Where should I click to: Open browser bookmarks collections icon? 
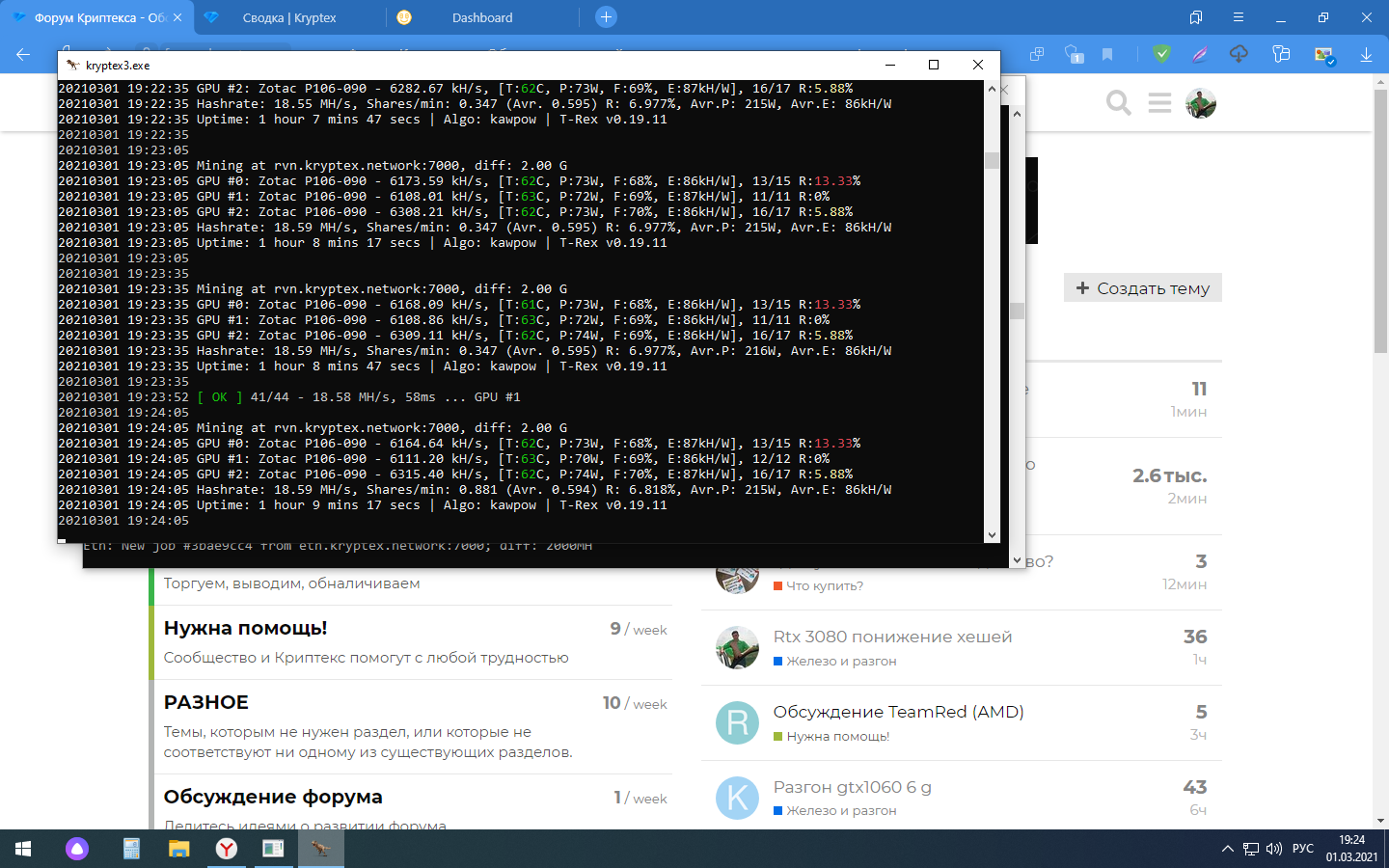tap(1196, 17)
